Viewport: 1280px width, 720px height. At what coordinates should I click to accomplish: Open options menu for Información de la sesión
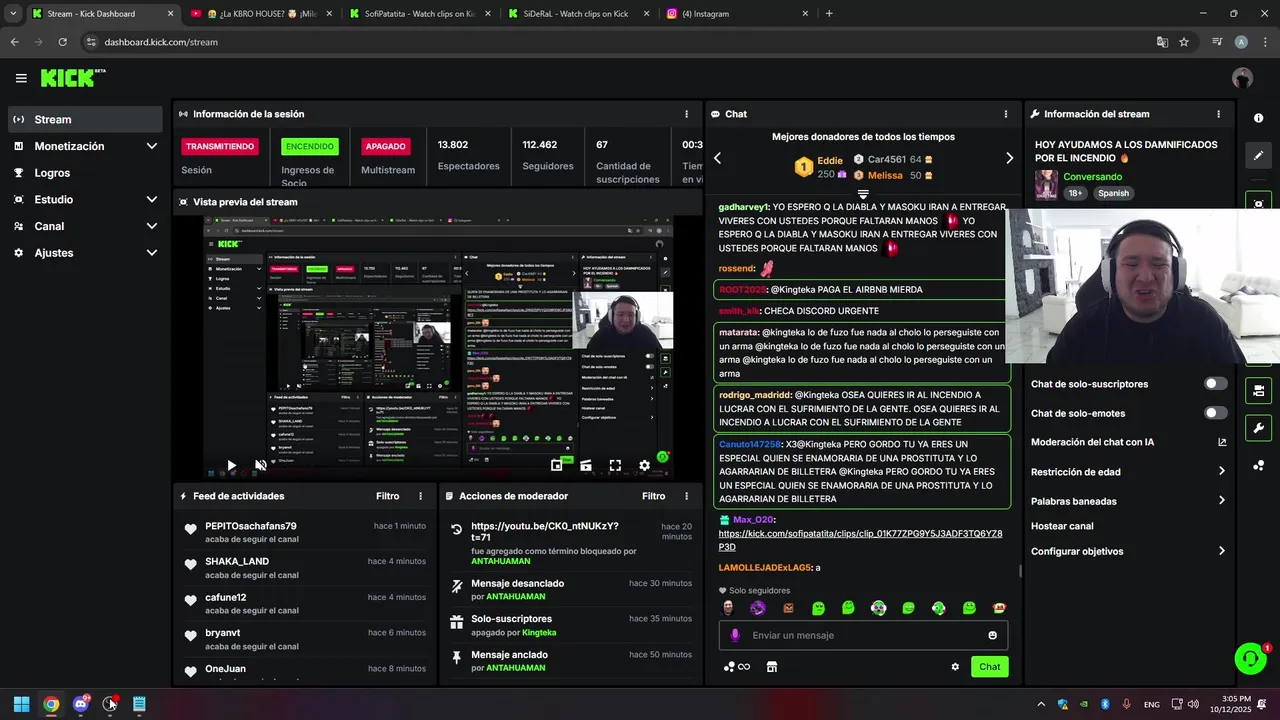coord(686,114)
